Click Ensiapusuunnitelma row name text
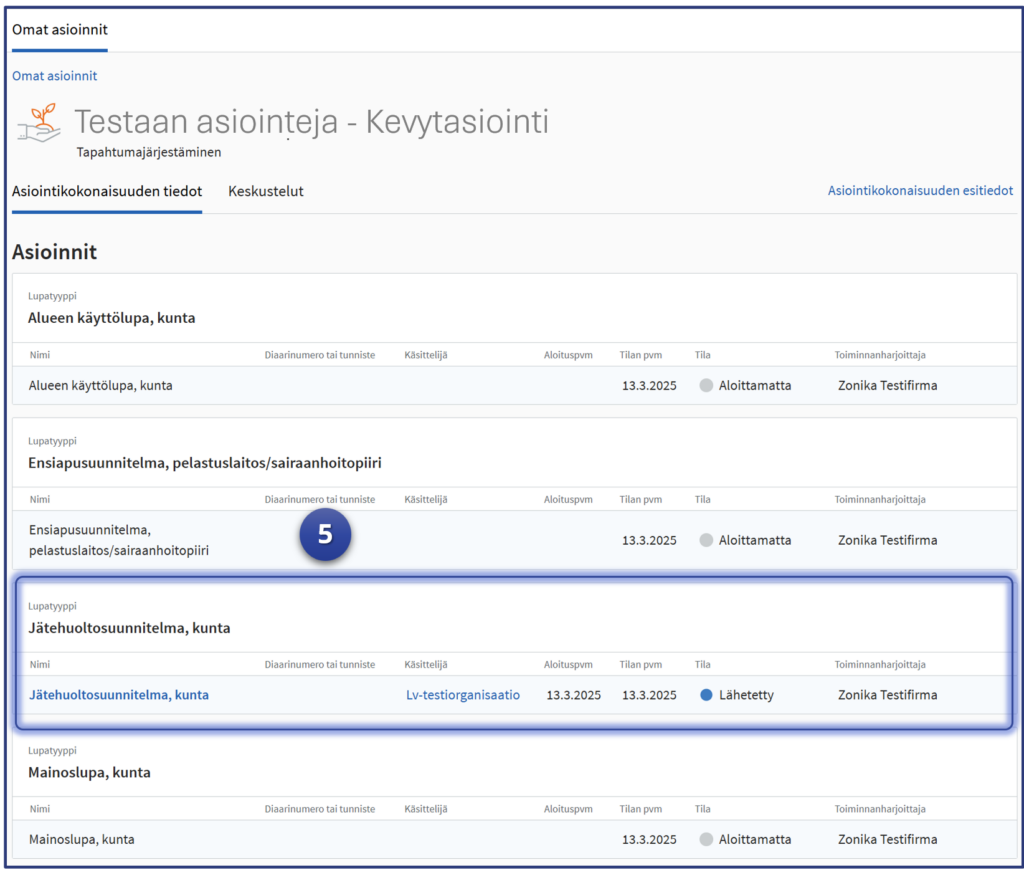Viewport: 1024px width, 870px height. coord(118,540)
